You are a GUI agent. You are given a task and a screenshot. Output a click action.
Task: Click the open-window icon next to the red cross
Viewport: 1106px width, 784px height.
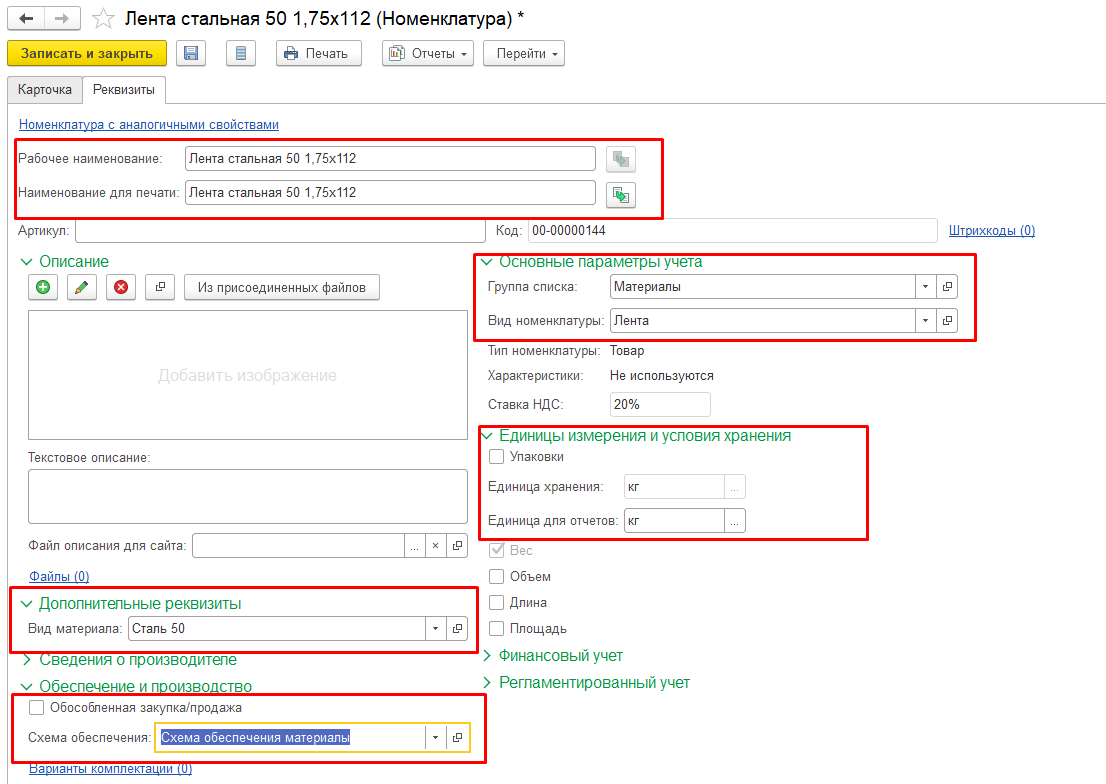160,287
